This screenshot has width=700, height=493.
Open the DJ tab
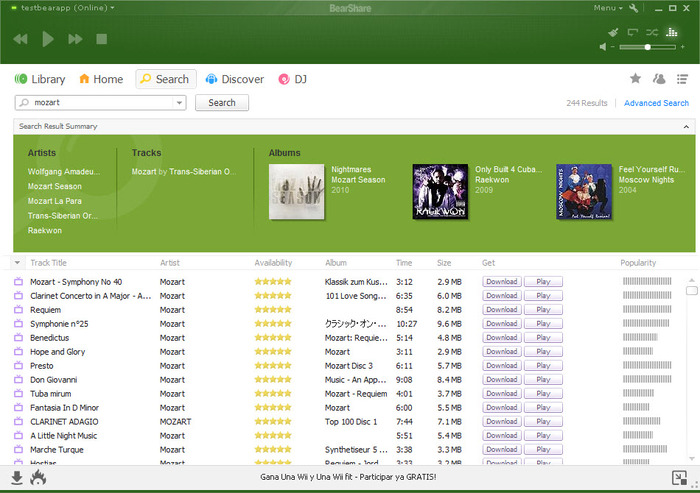pyautogui.click(x=293, y=79)
